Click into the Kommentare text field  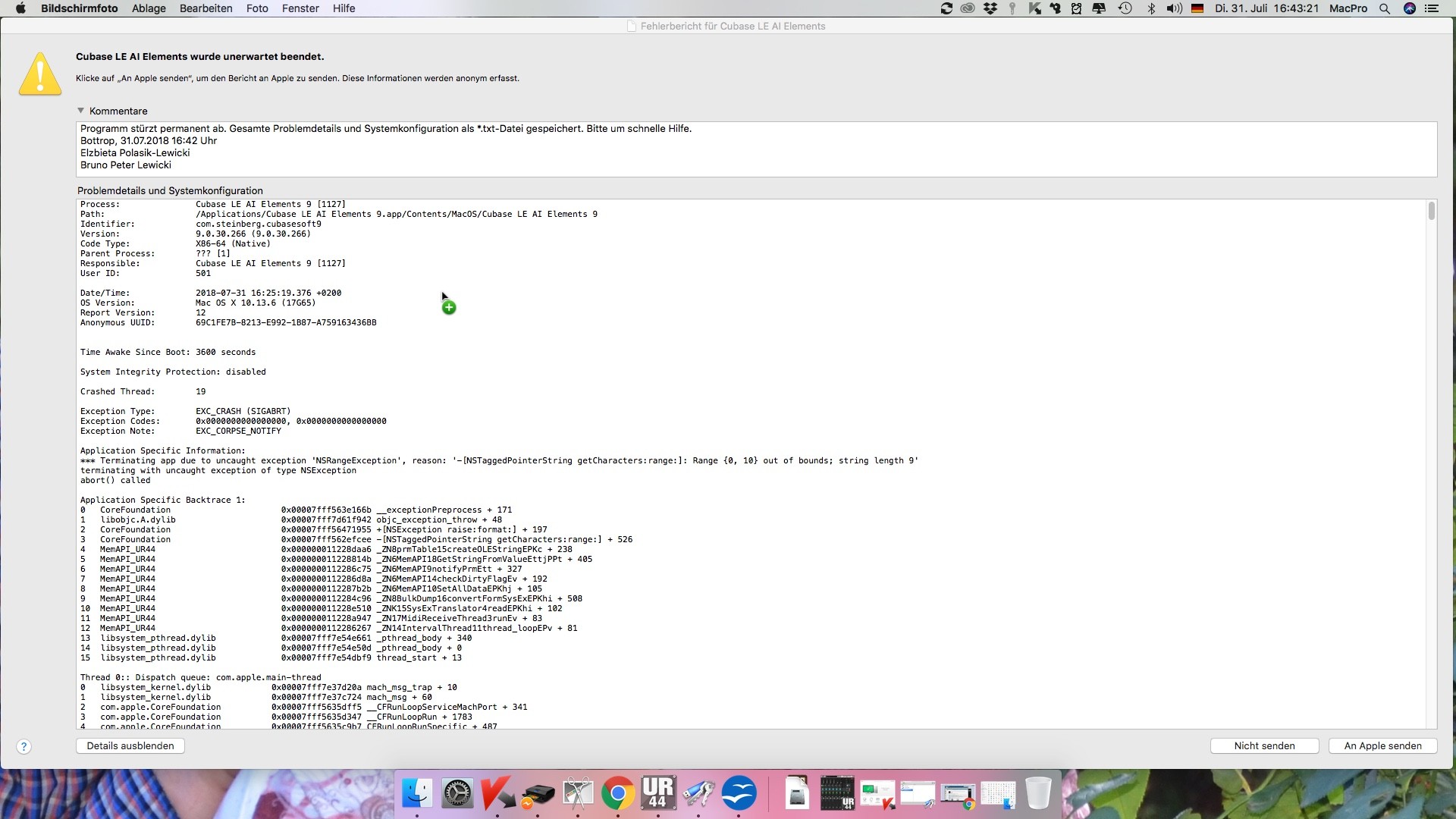pyautogui.click(x=757, y=149)
